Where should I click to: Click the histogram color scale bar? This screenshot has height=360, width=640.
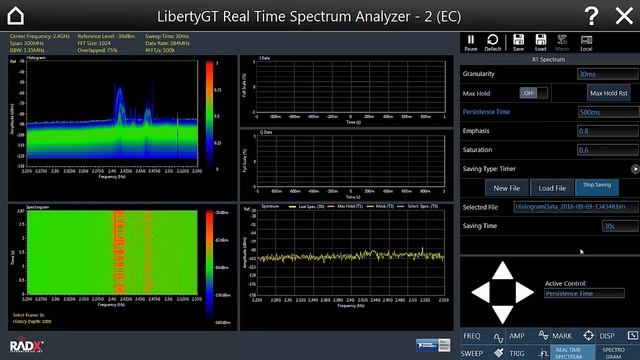point(209,114)
